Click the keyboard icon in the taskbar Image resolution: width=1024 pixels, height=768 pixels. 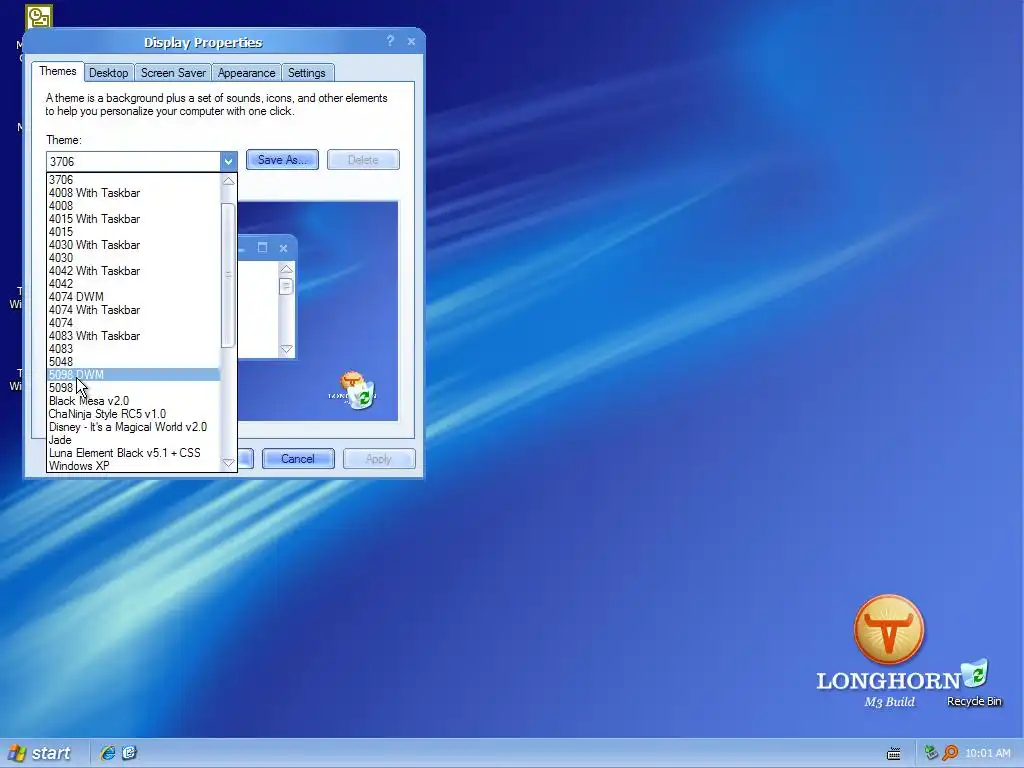click(x=893, y=754)
